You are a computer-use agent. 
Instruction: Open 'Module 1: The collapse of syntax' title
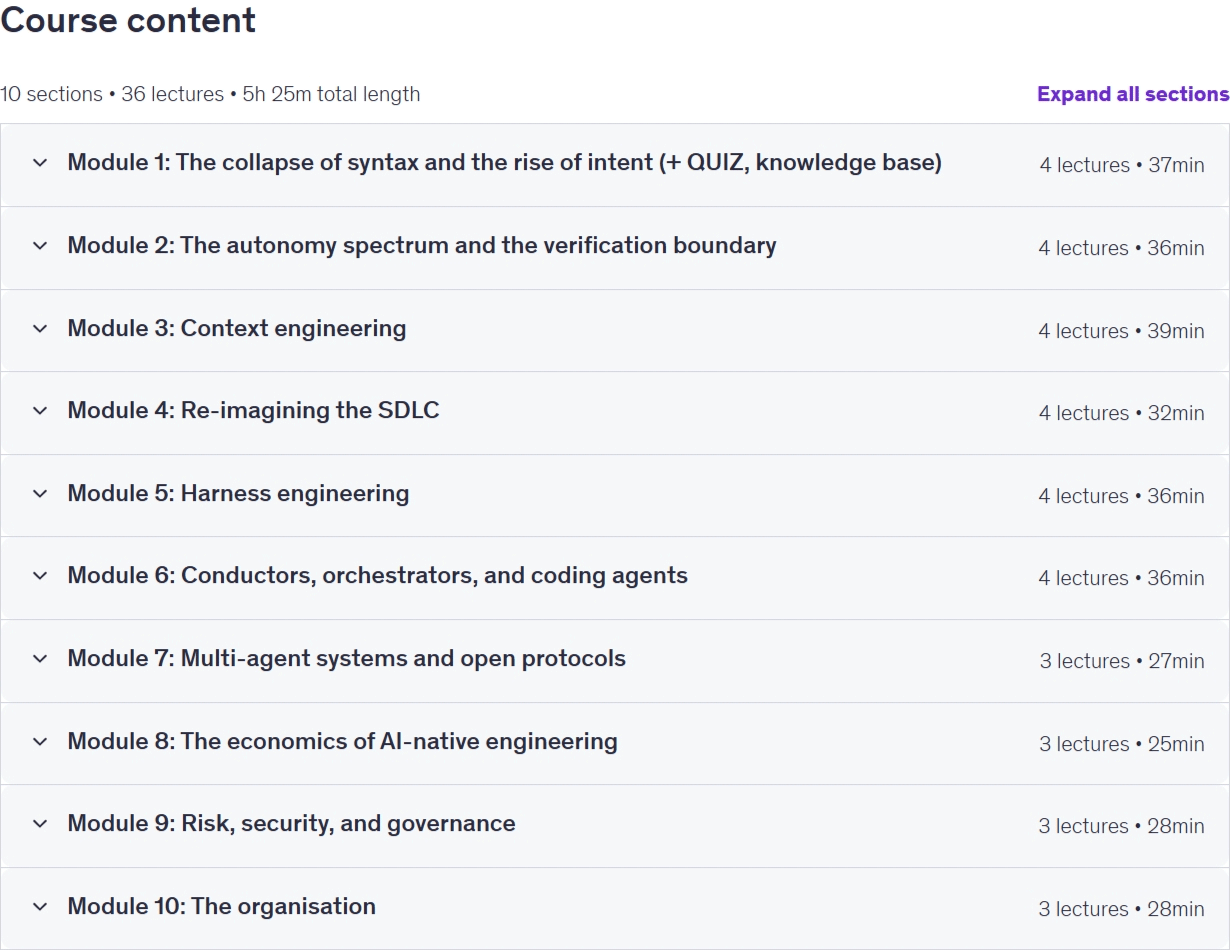[505, 163]
